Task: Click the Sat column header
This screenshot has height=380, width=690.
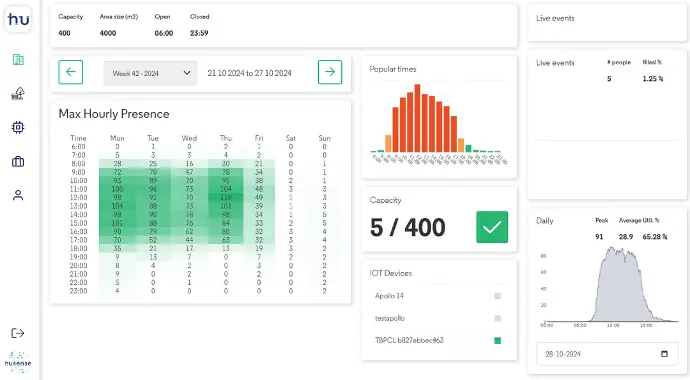Action: 290,138
